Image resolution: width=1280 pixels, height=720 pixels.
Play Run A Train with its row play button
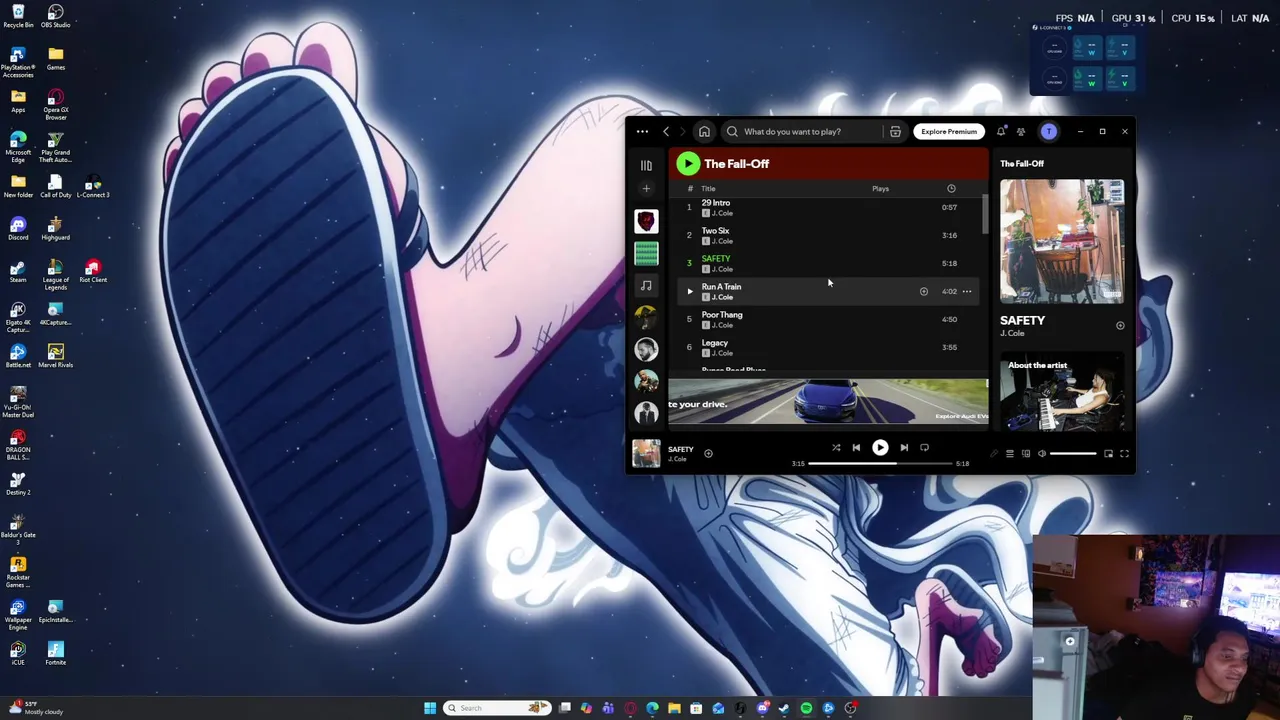point(689,291)
